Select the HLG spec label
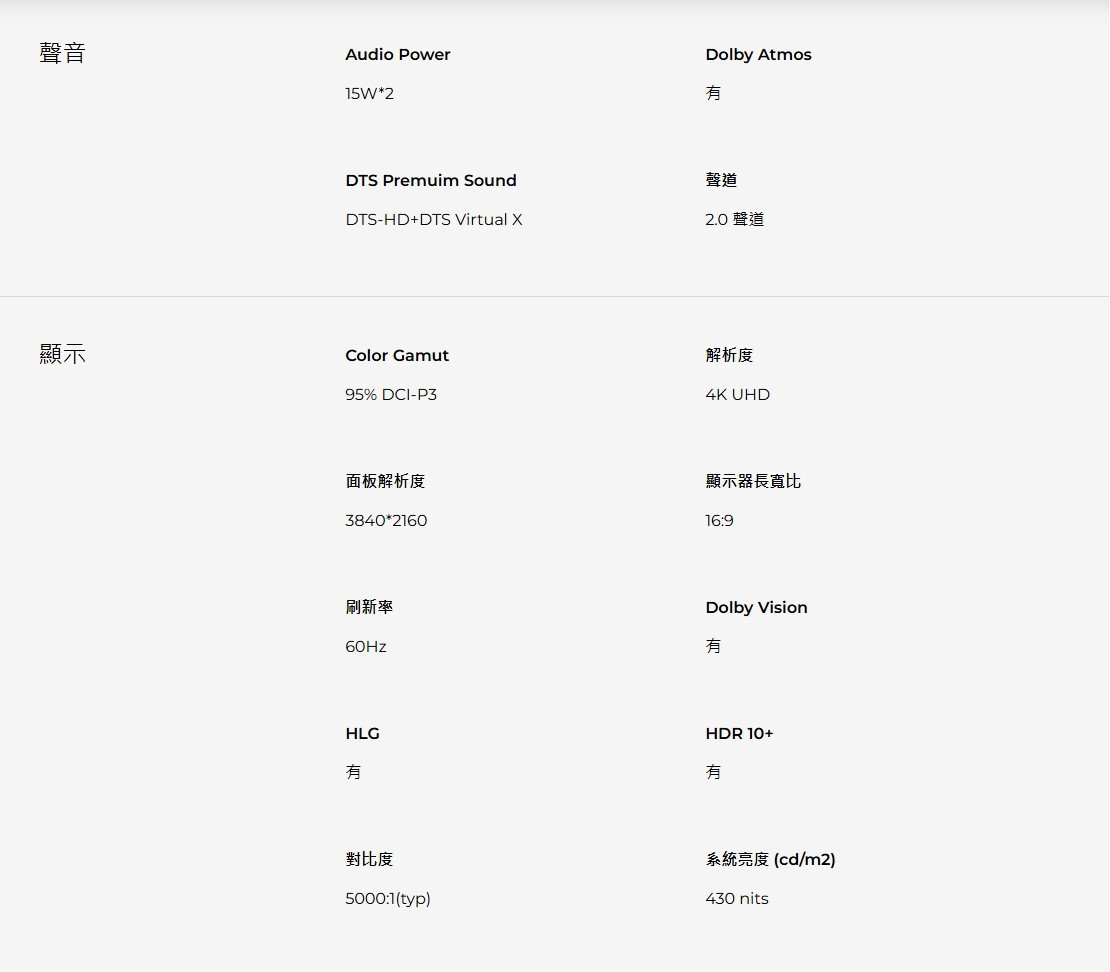Image resolution: width=1110 pixels, height=972 pixels. click(362, 734)
